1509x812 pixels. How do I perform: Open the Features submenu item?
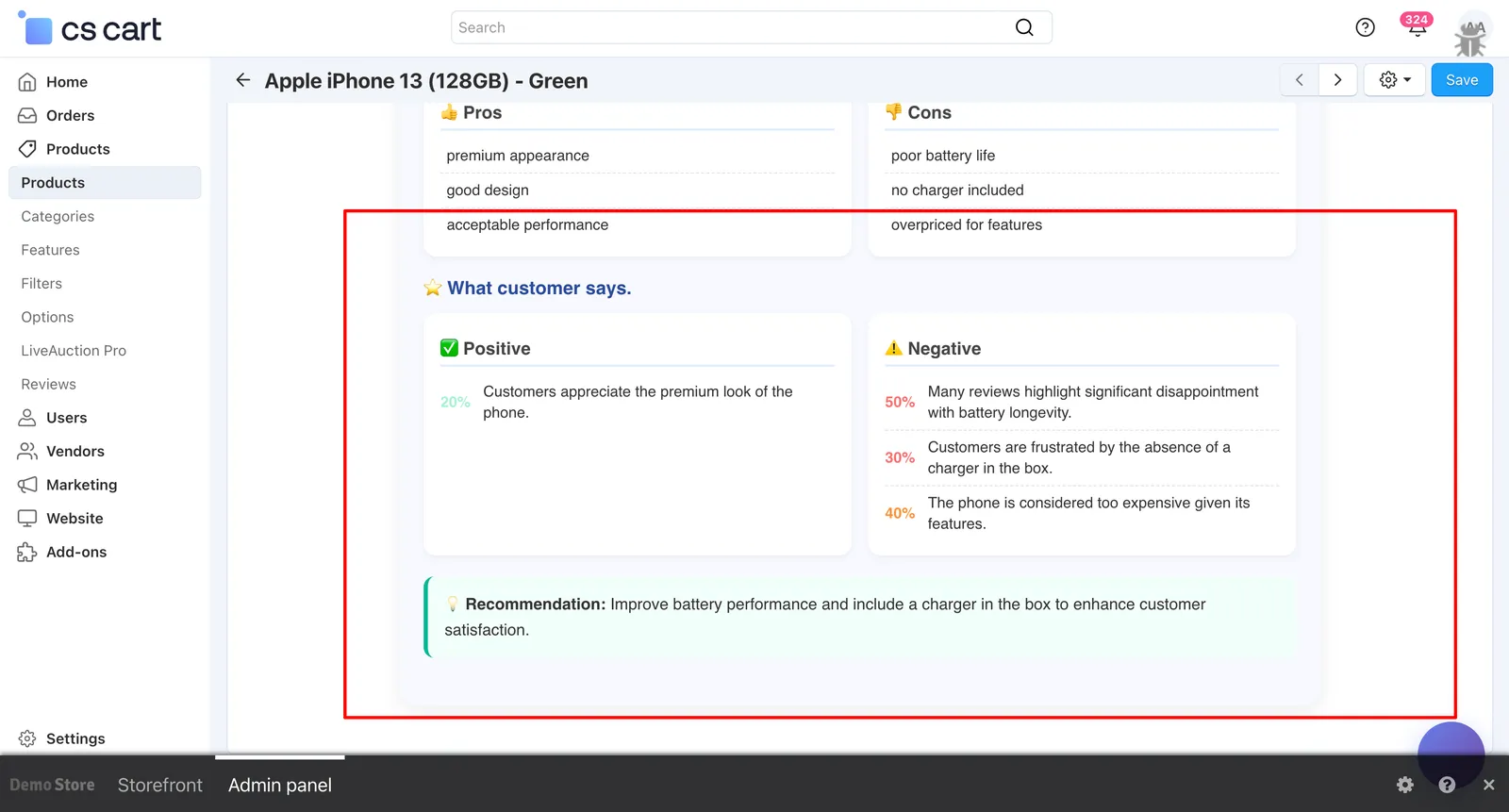point(50,250)
